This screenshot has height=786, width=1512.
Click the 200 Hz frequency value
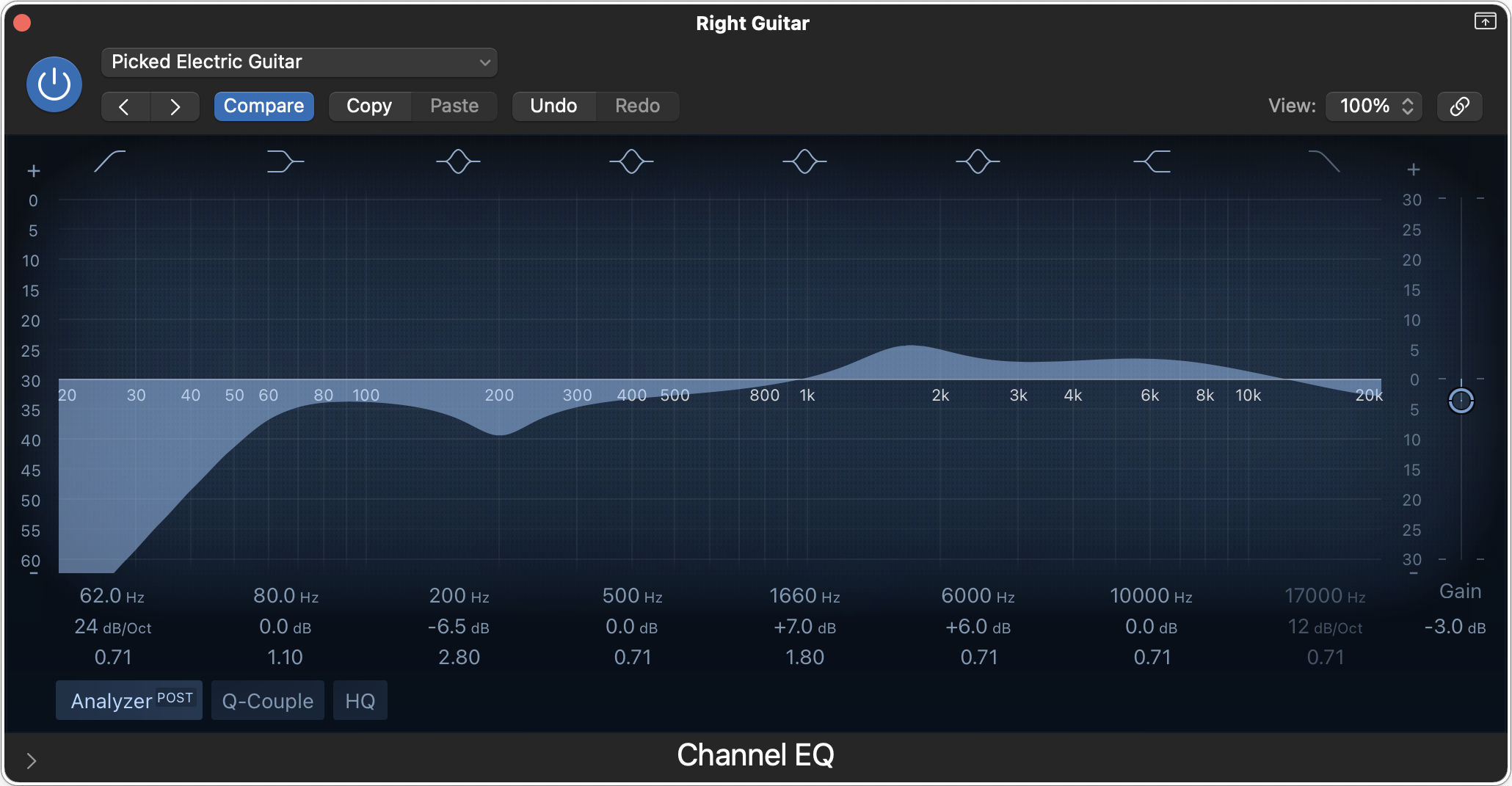coord(459,596)
